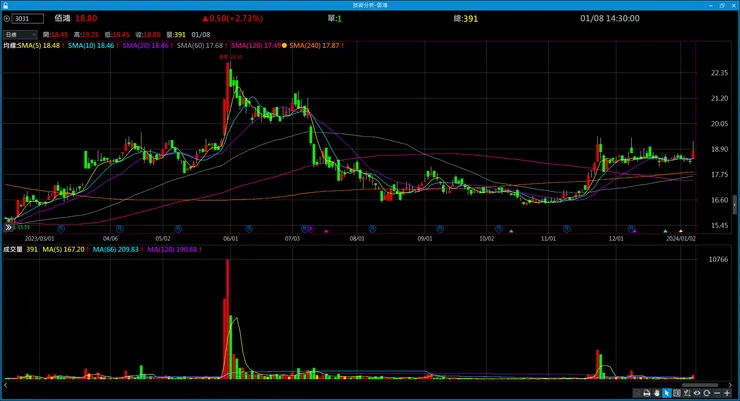Click the MA(66) 209.83 volume label
740x401 pixels.
click(117, 249)
